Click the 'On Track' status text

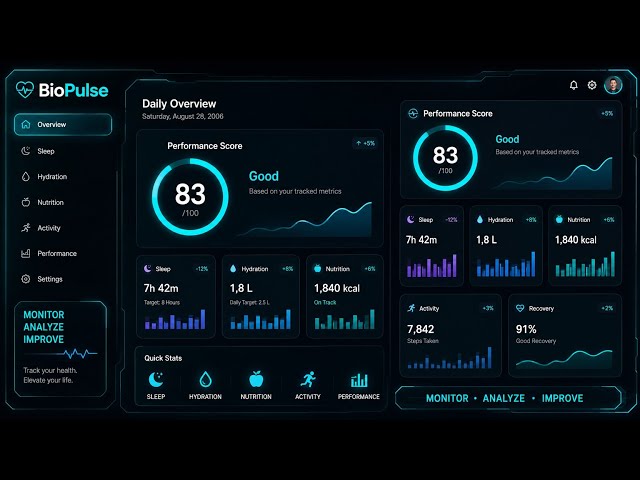pos(325,302)
